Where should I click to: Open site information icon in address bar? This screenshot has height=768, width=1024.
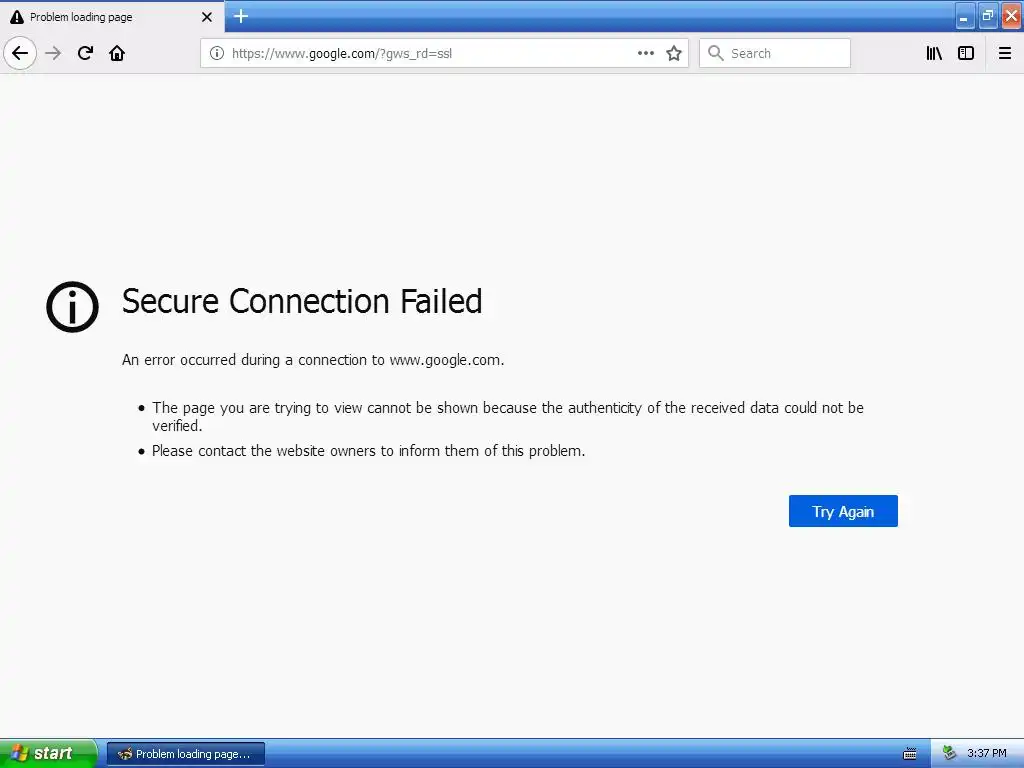point(216,53)
